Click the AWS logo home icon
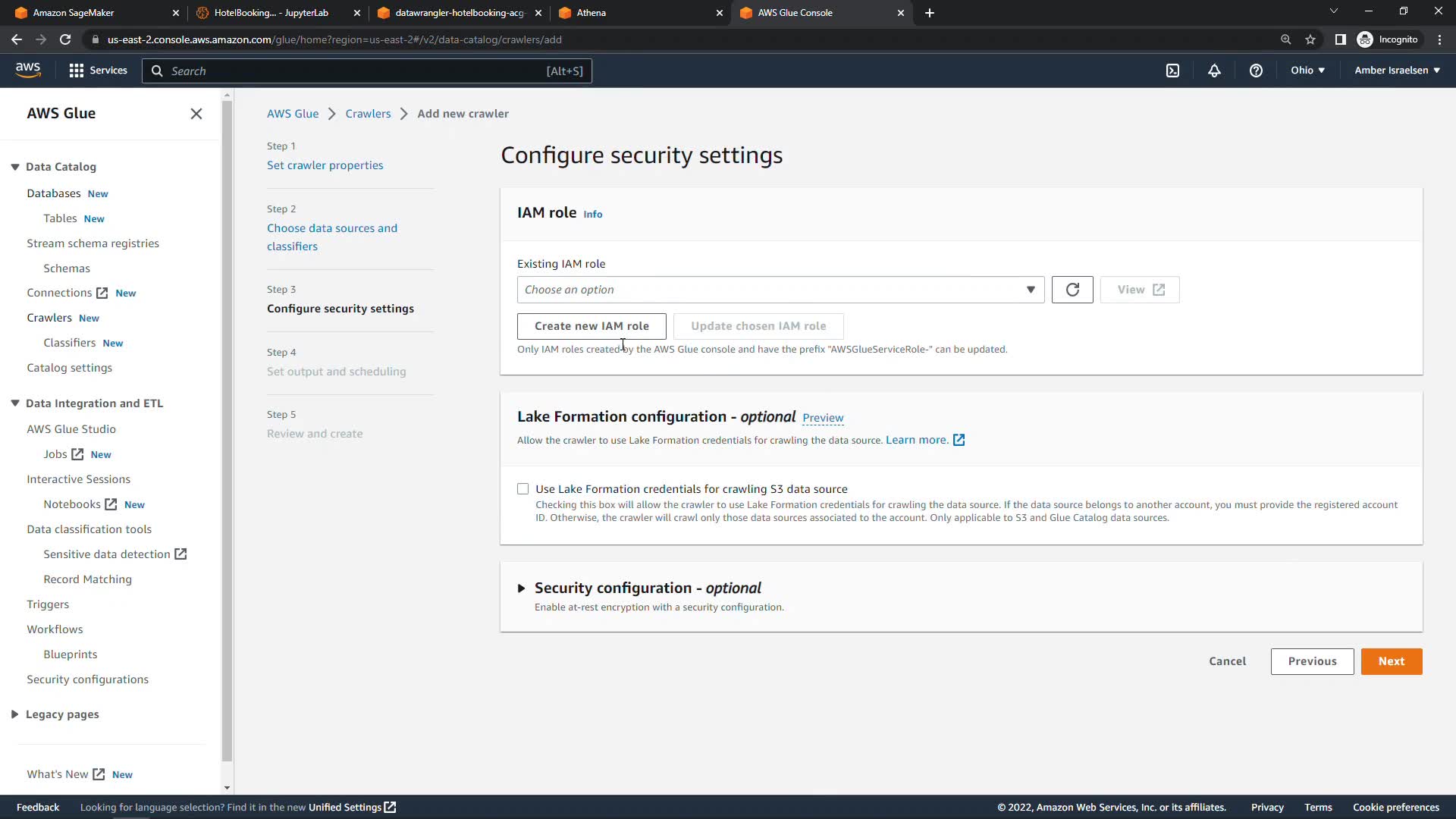The image size is (1456, 819). pyautogui.click(x=28, y=70)
